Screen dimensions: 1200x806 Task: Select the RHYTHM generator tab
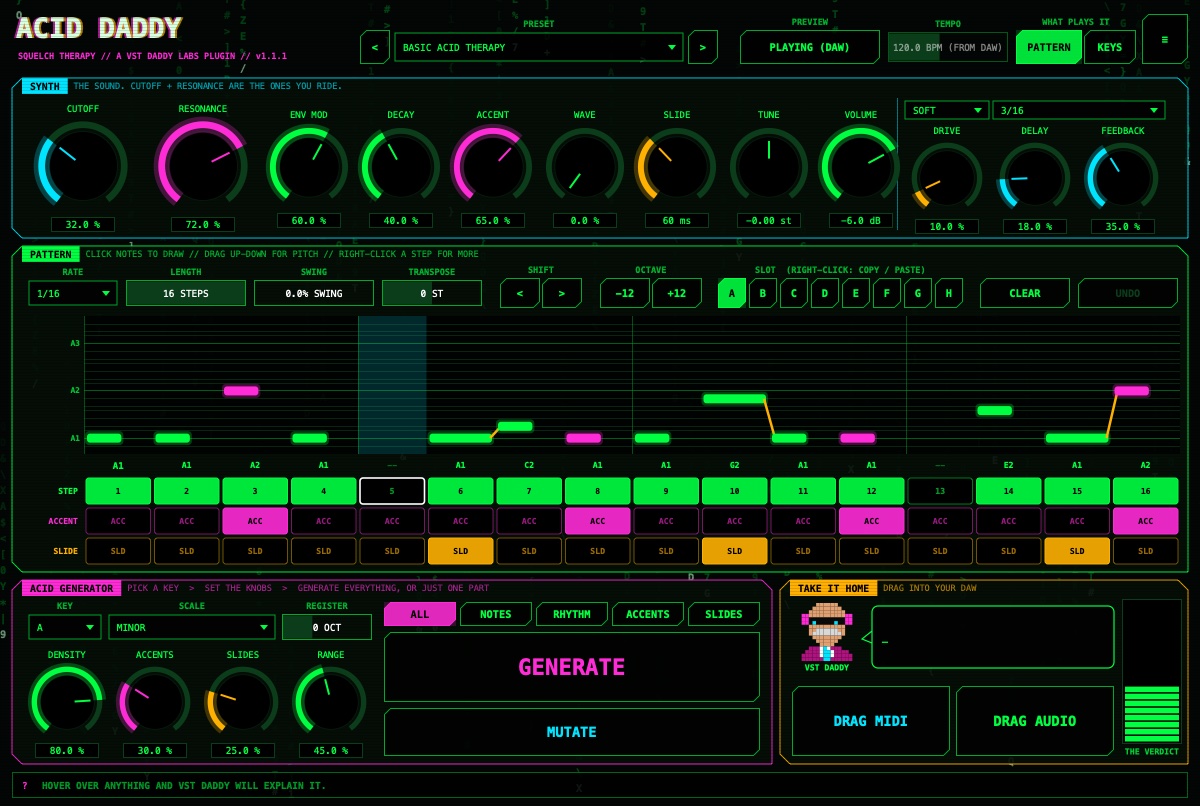coord(572,614)
